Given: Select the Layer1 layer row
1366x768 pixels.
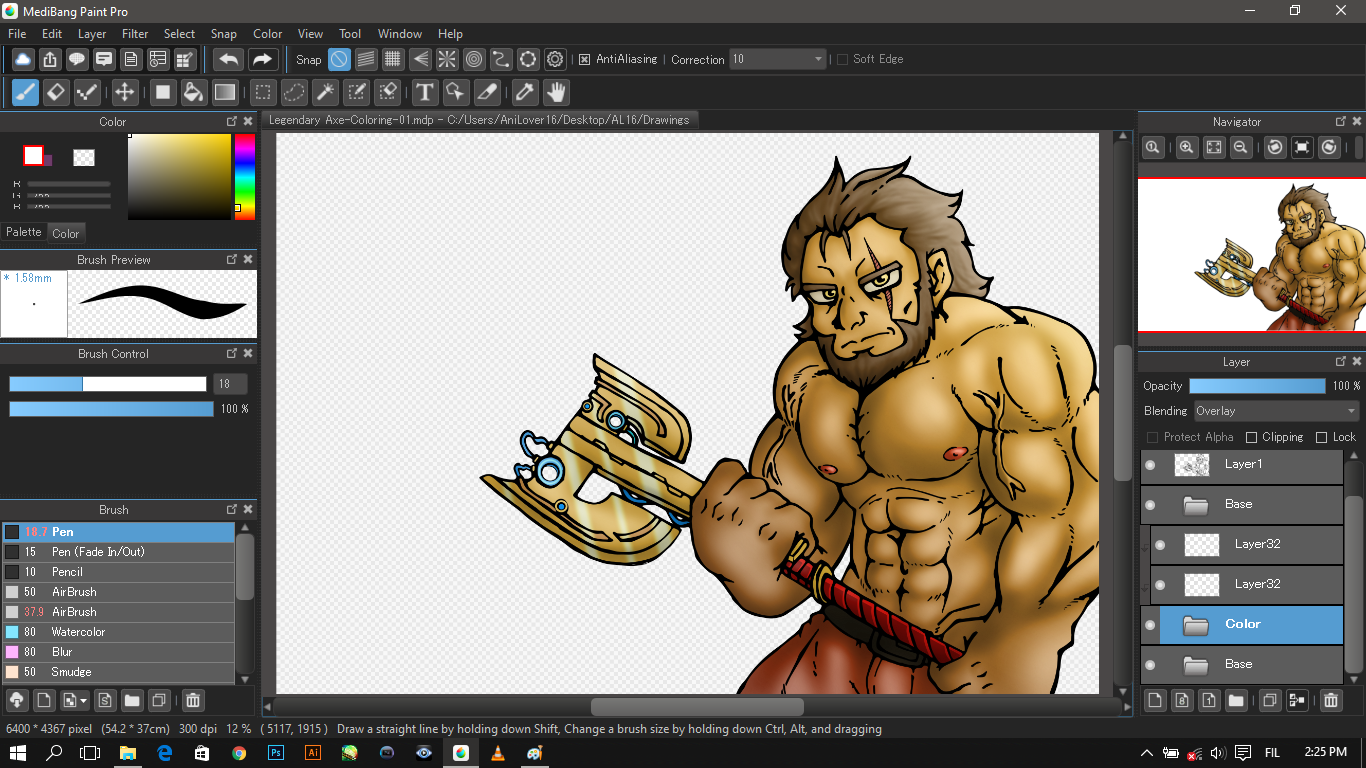Looking at the screenshot, I should click(x=1242, y=465).
